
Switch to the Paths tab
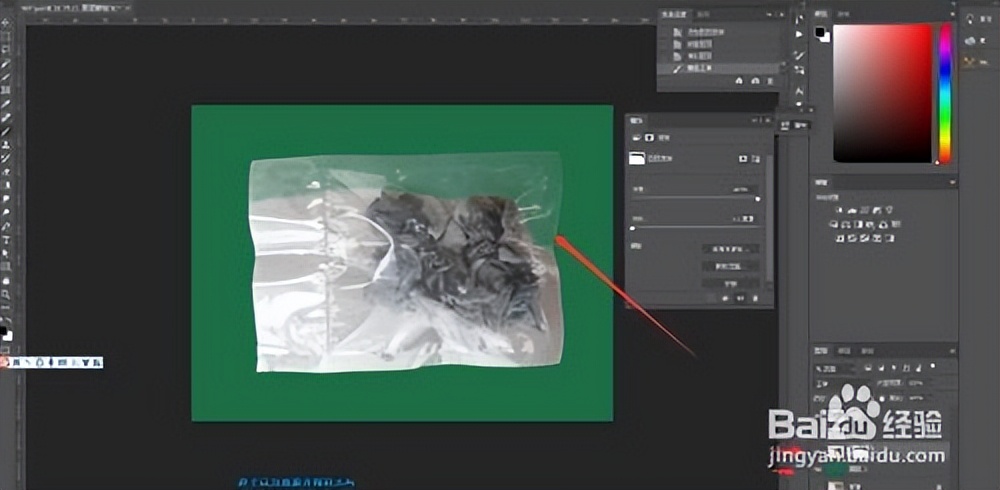867,351
